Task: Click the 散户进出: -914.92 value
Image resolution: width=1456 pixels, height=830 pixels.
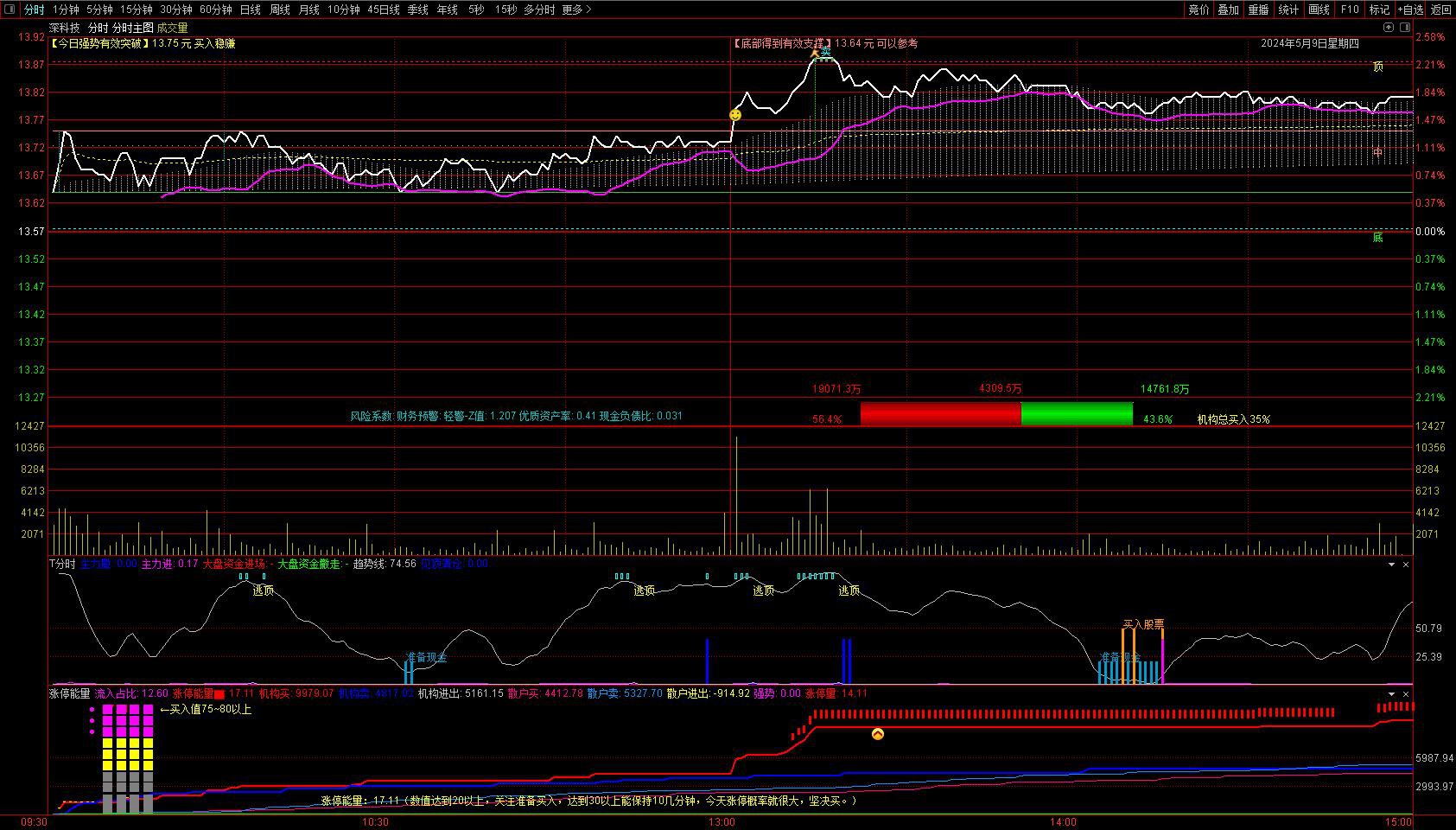Action: click(x=709, y=693)
